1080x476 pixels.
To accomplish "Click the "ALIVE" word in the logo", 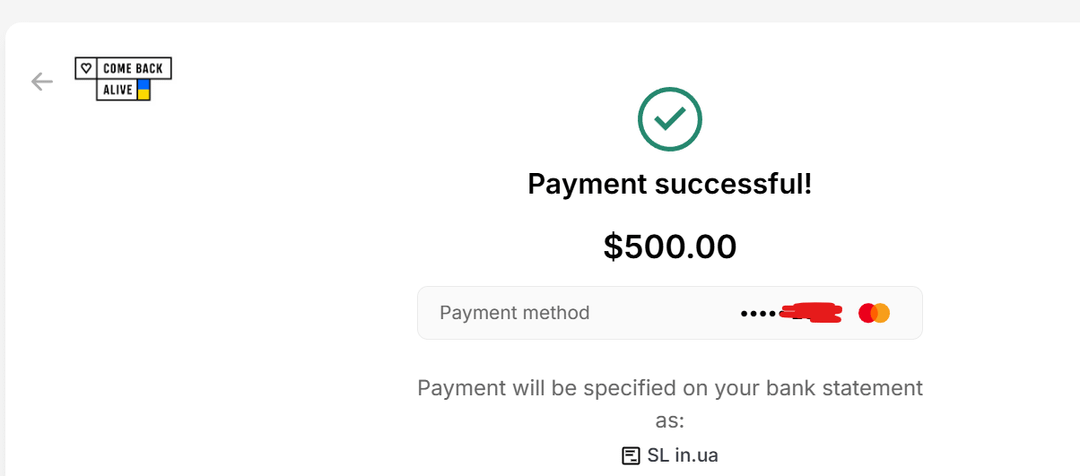I will (x=117, y=90).
